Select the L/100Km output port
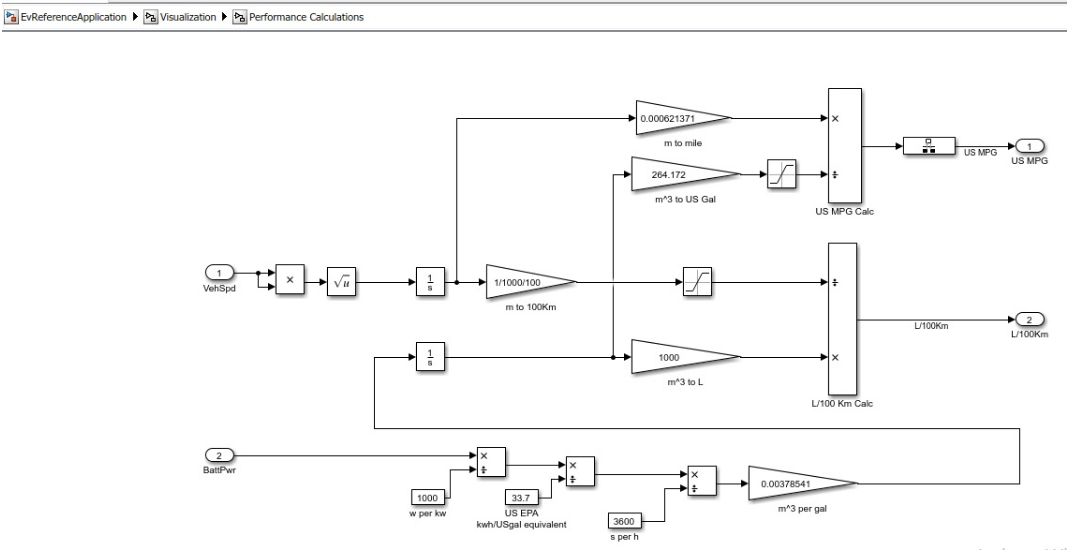The height and width of the screenshot is (551, 1067). pyautogui.click(x=1029, y=320)
